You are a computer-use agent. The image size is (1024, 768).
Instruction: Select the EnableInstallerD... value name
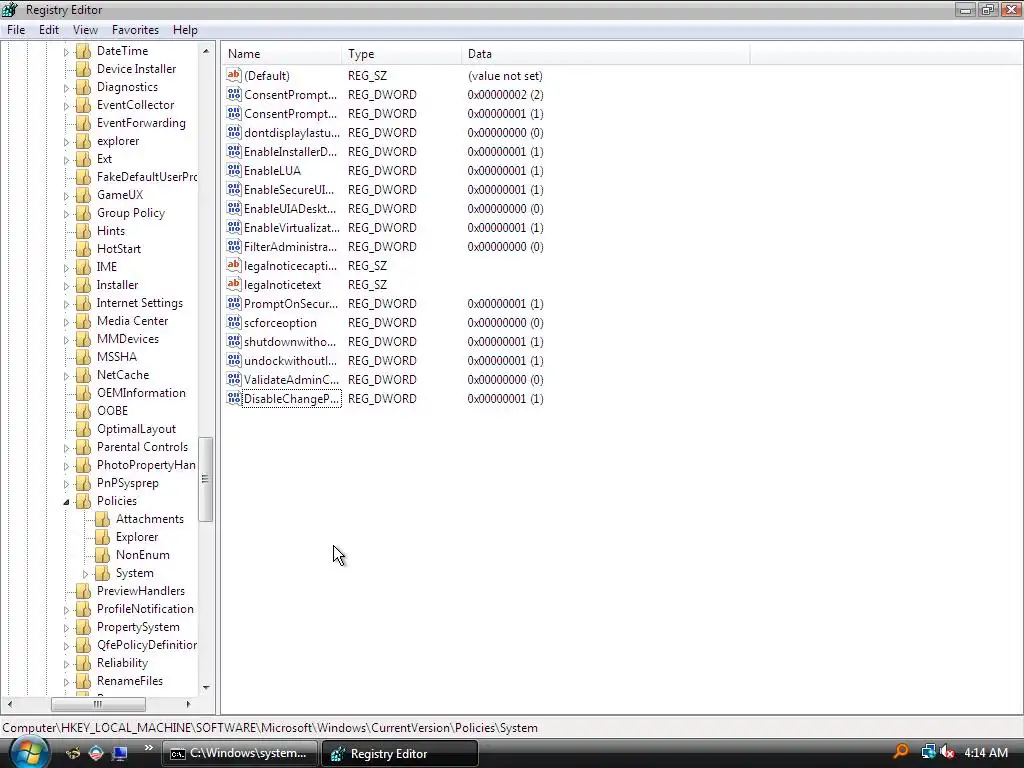291,152
